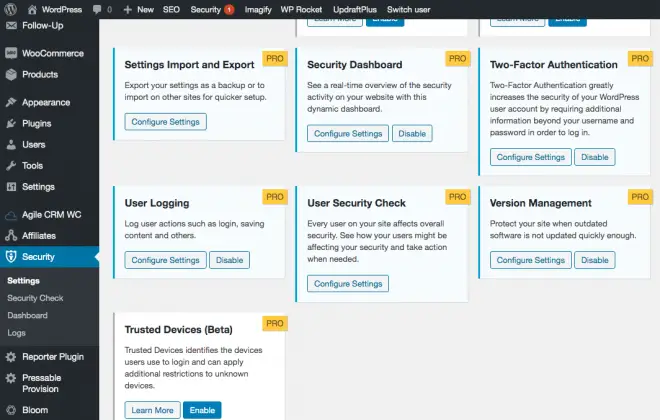Click the Appearance paintbrush icon

click(x=11, y=102)
